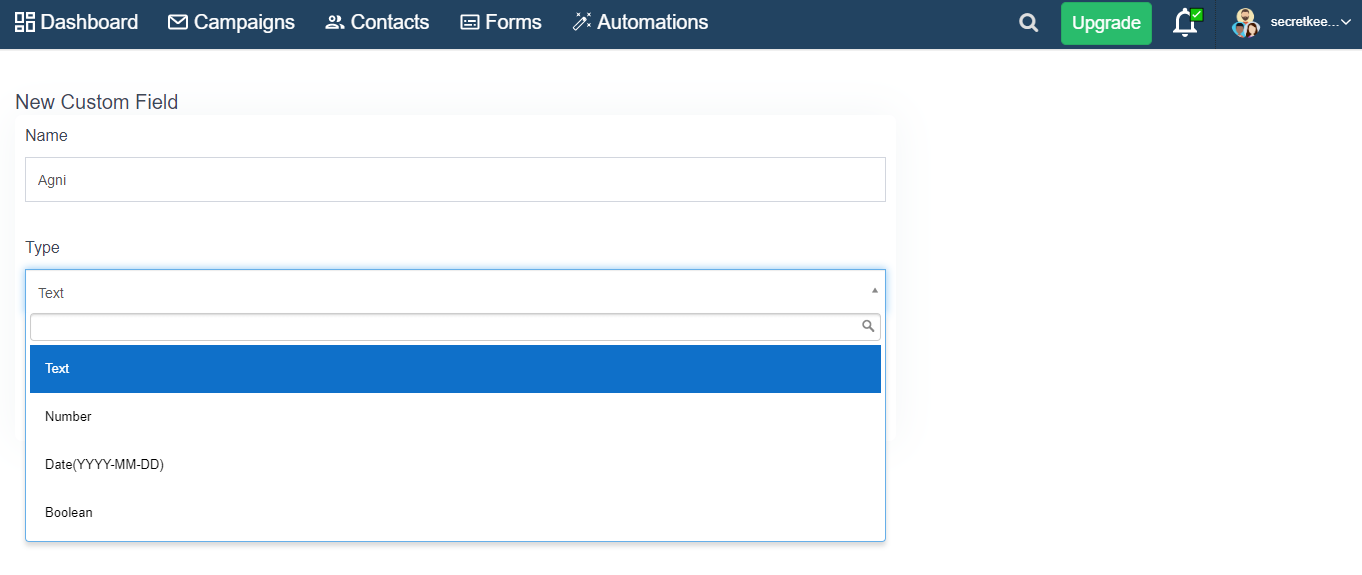Click the Forms icon in navbar
Image resolution: width=1362 pixels, height=575 pixels.
tap(470, 22)
